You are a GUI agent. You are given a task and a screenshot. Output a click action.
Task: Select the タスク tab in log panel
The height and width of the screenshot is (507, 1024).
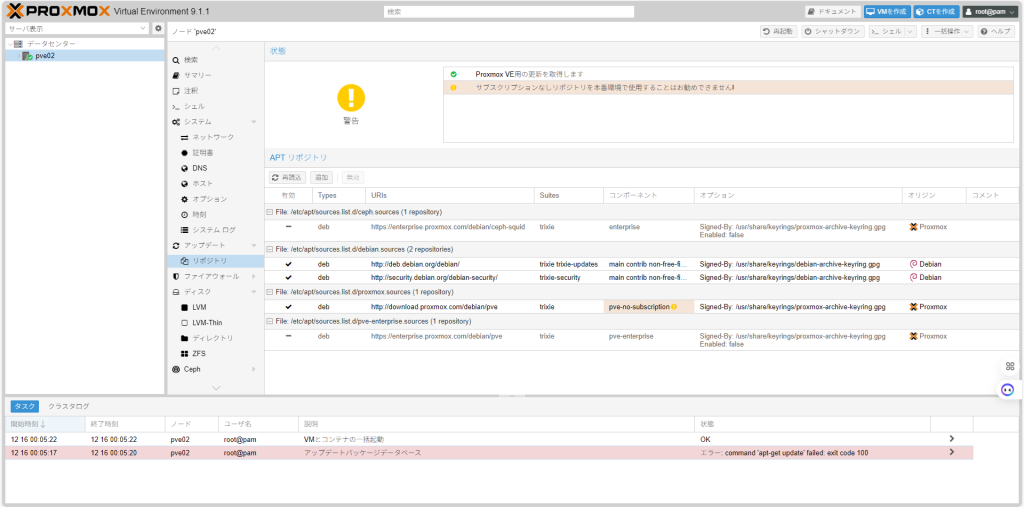coord(25,406)
